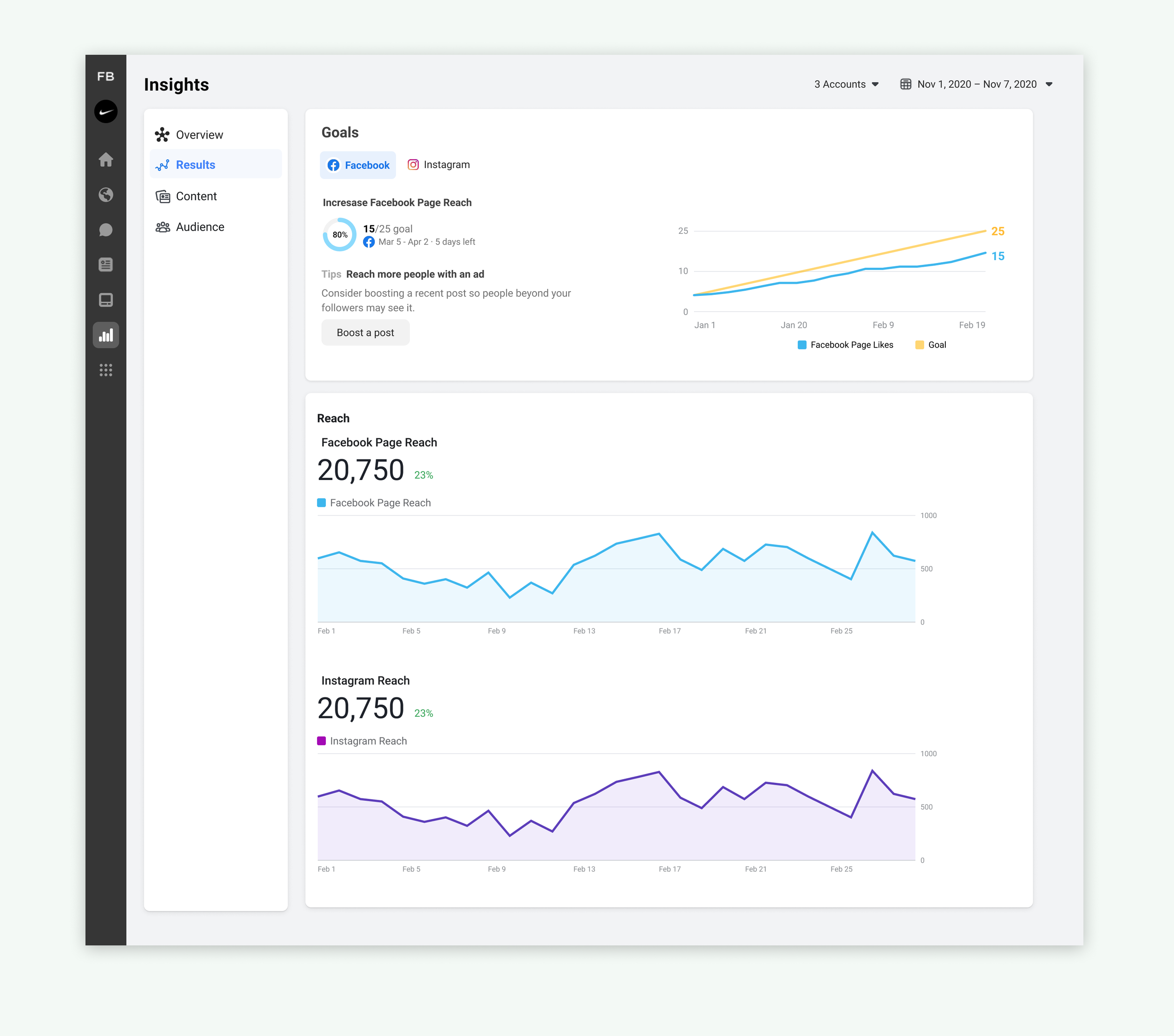Go to Audience in Insights menu
1174x1036 pixels.
click(199, 227)
